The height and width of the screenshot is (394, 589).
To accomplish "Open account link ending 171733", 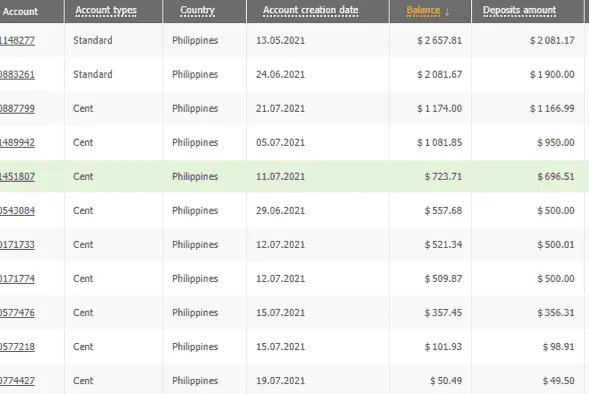I will tap(17, 245).
